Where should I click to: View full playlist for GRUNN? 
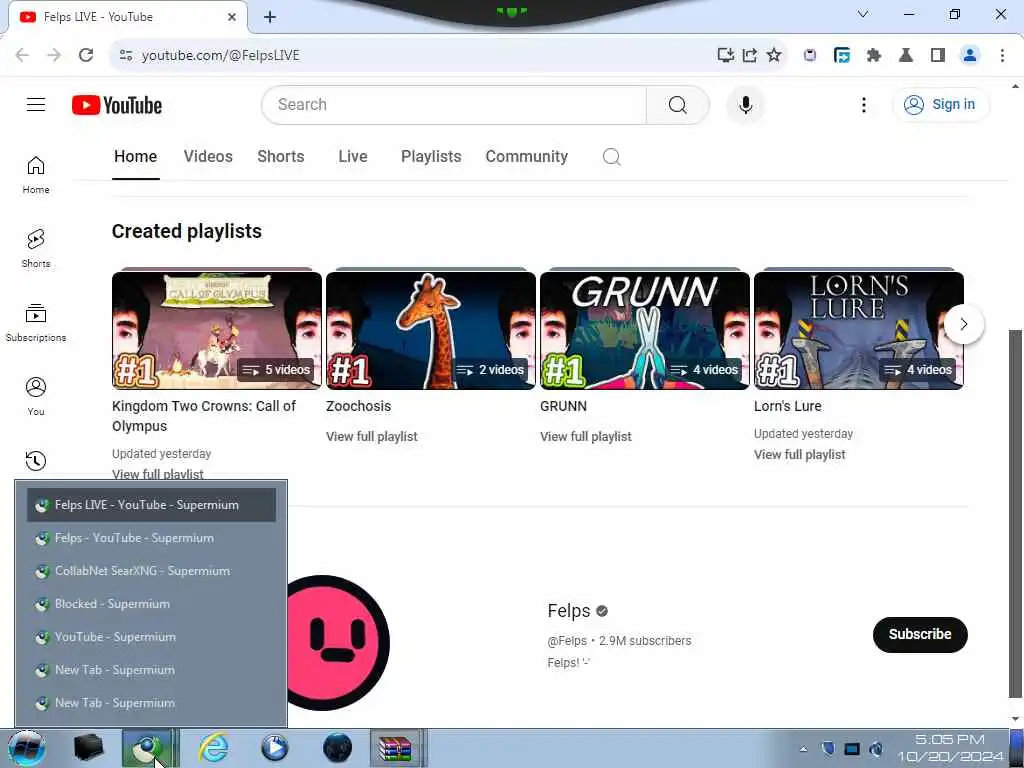586,436
